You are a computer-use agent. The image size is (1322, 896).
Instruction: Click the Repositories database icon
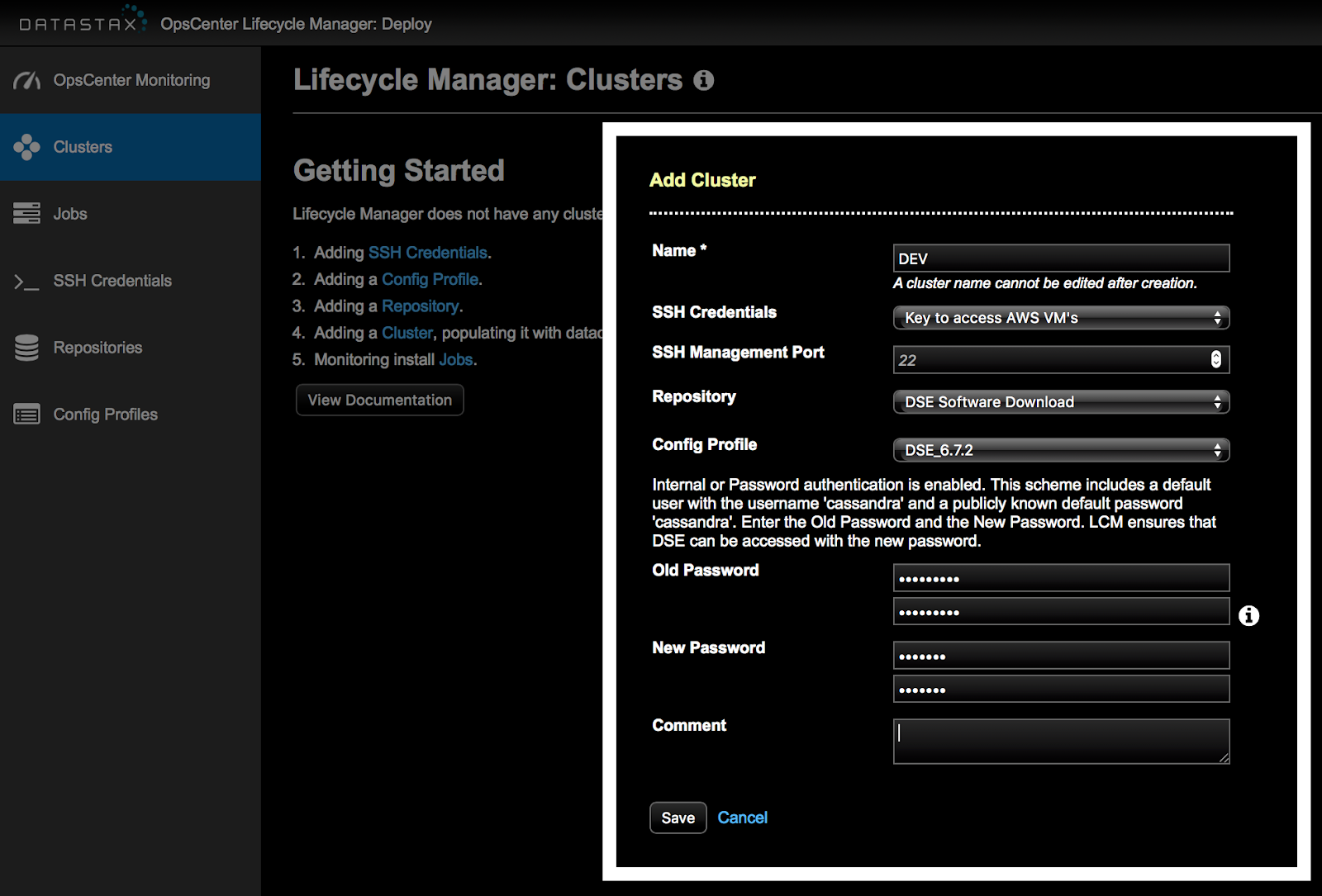pyautogui.click(x=26, y=348)
